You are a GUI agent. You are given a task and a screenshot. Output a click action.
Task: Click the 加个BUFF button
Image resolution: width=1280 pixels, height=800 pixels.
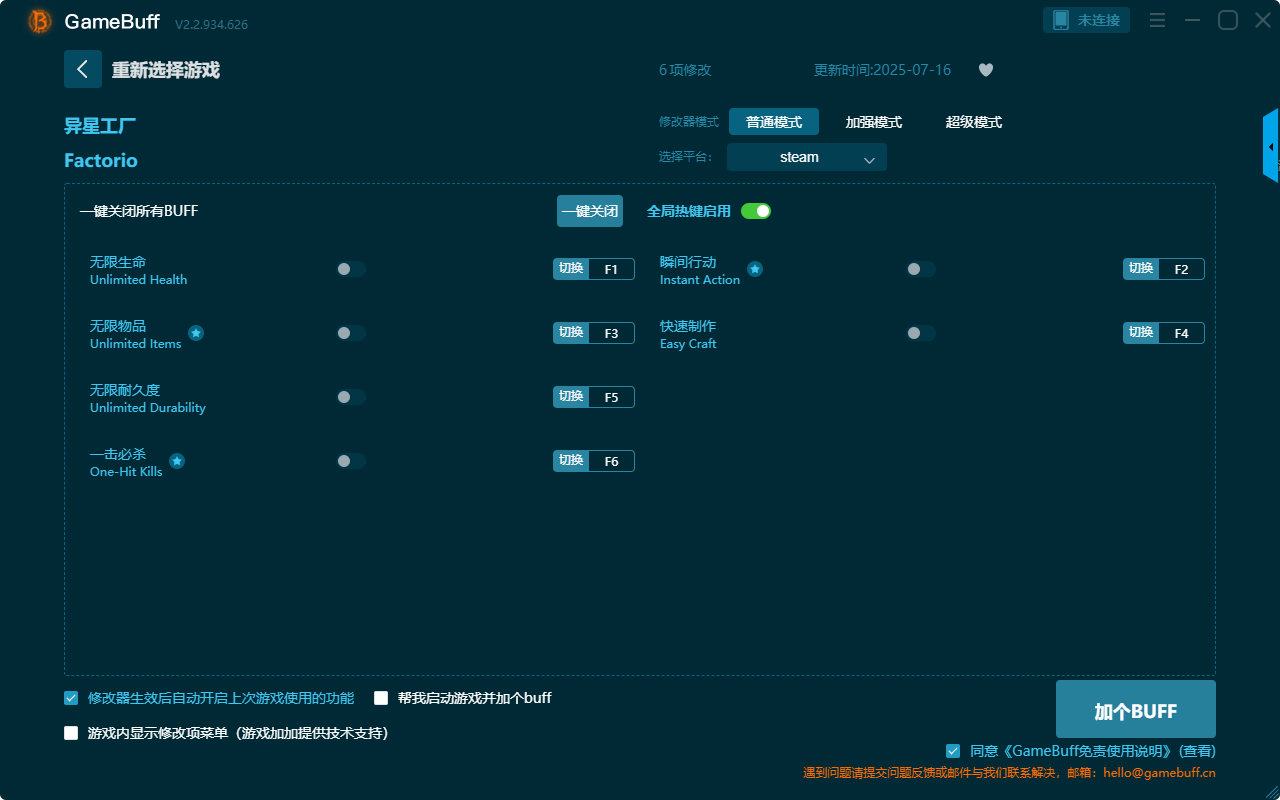click(x=1135, y=710)
